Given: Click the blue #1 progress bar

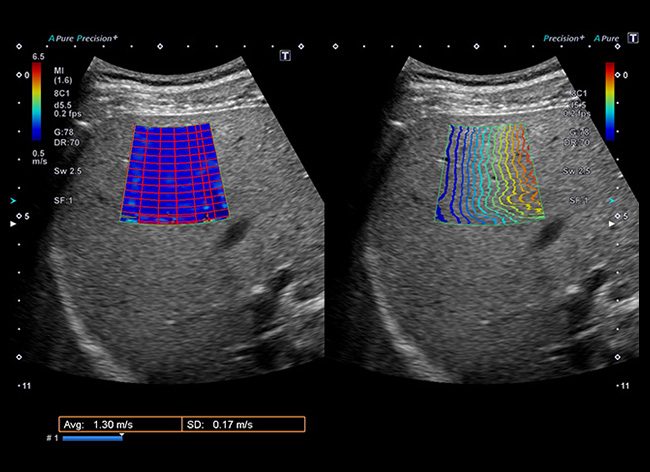Looking at the screenshot, I should pos(92,438).
